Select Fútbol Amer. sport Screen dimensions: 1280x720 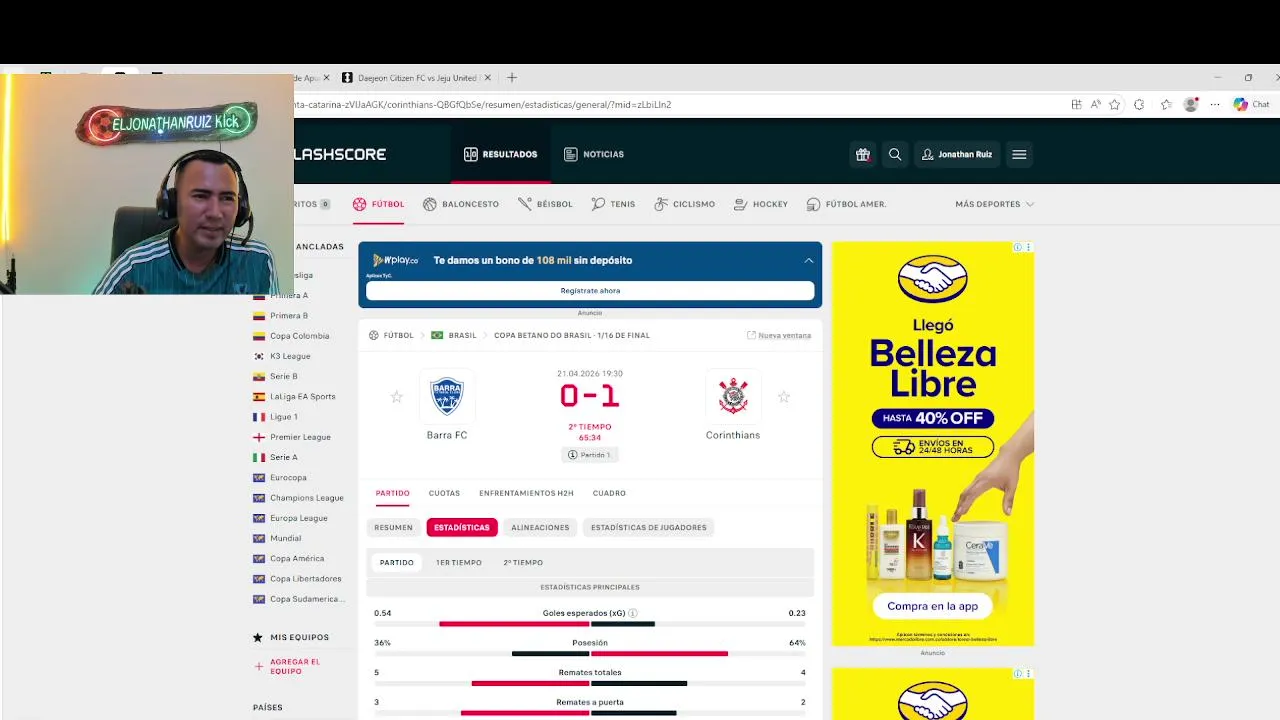(x=847, y=204)
